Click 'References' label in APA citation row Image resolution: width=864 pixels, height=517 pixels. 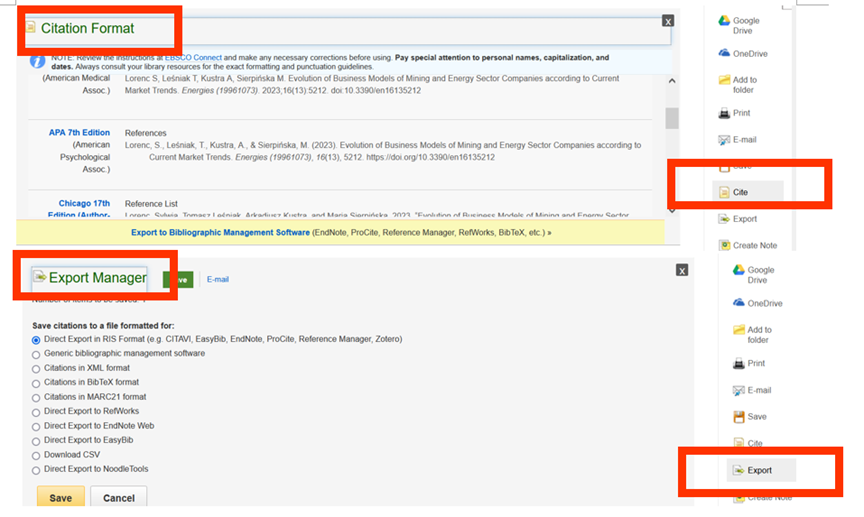(x=145, y=133)
